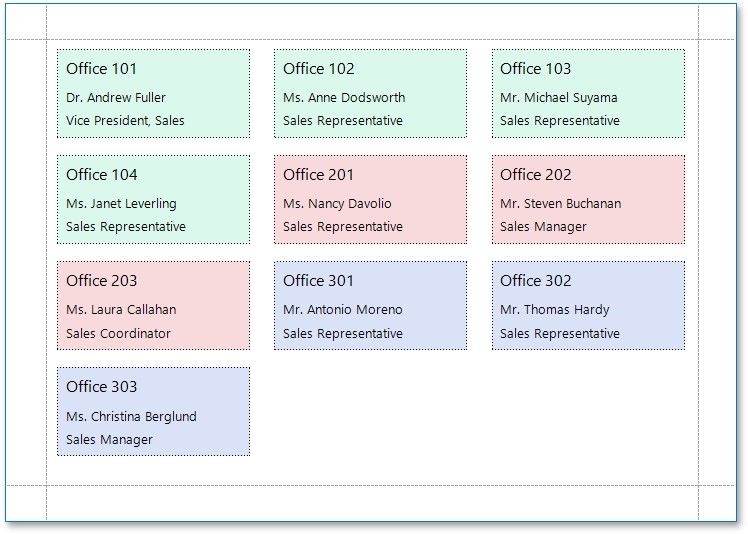Select the Office 104 heading
This screenshot has height=534, width=748.
pyautogui.click(x=102, y=175)
